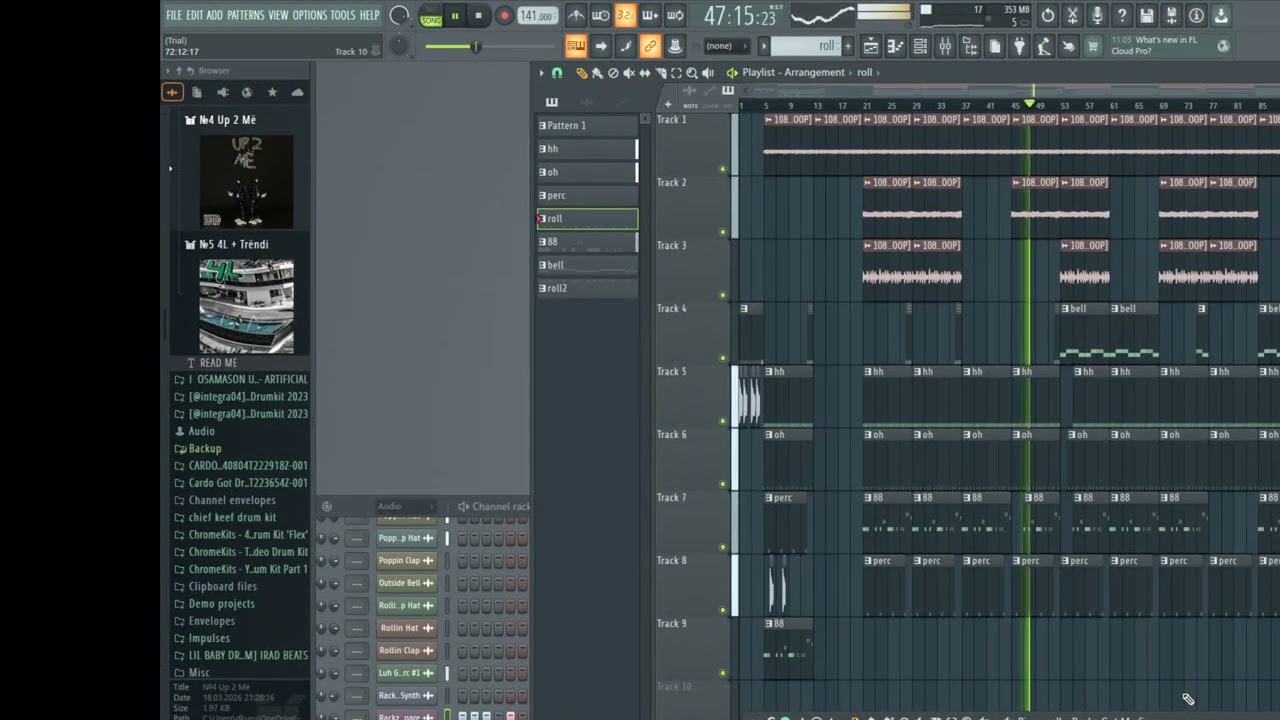Toggle the metronome icon

576,15
